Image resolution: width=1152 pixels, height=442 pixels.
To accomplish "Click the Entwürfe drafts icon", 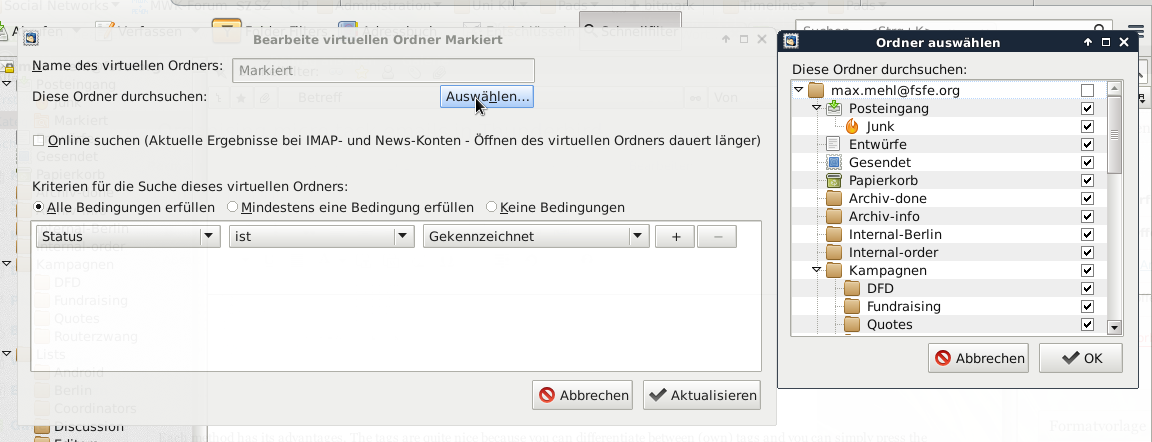I will click(x=835, y=145).
